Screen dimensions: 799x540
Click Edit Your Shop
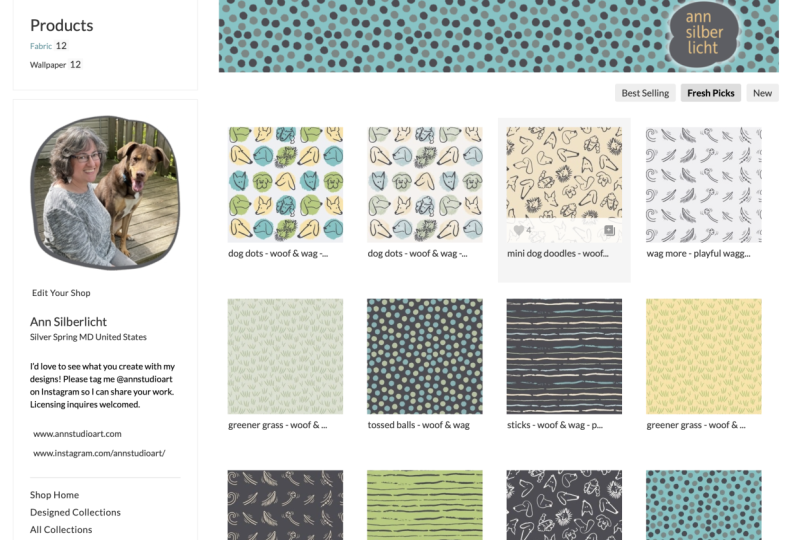61,293
